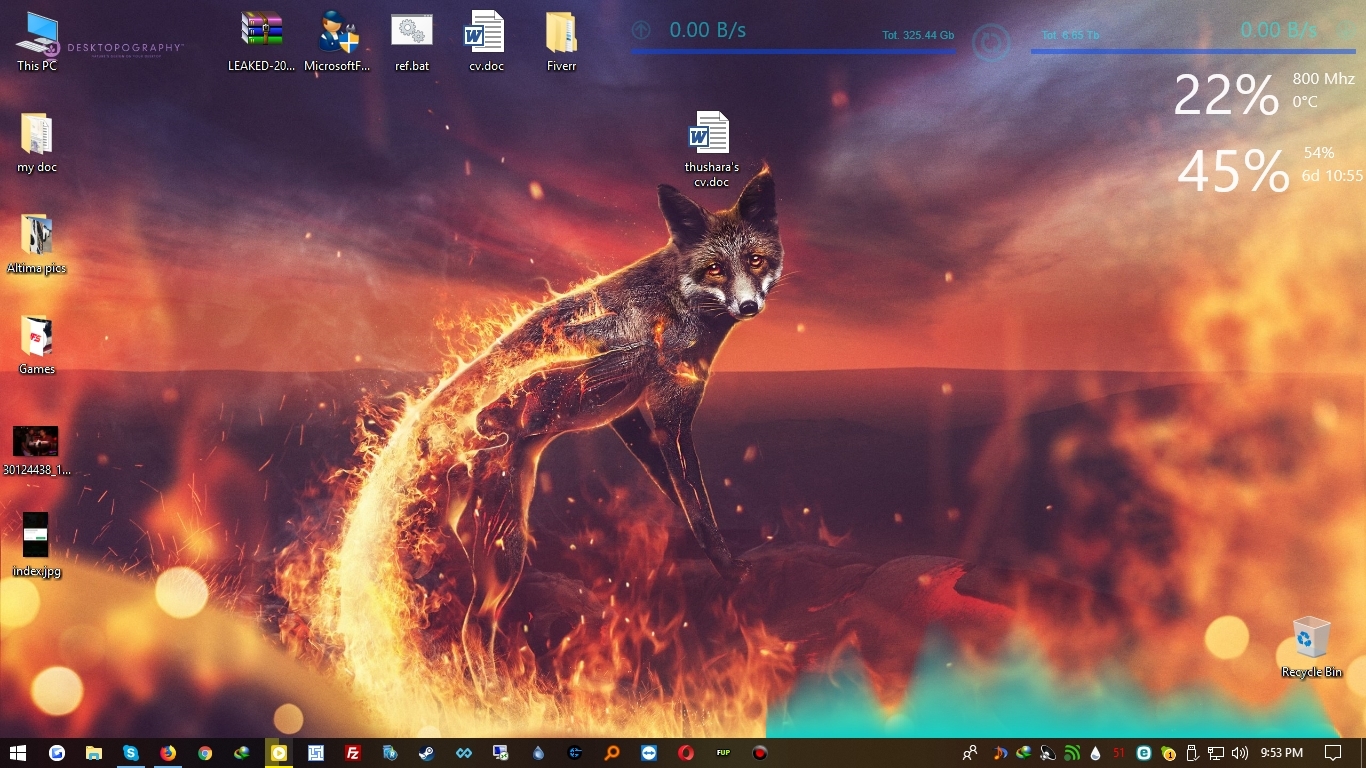Click the upload arrow in network widget
Screen dimensions: 1366x768
pyautogui.click(x=641, y=30)
